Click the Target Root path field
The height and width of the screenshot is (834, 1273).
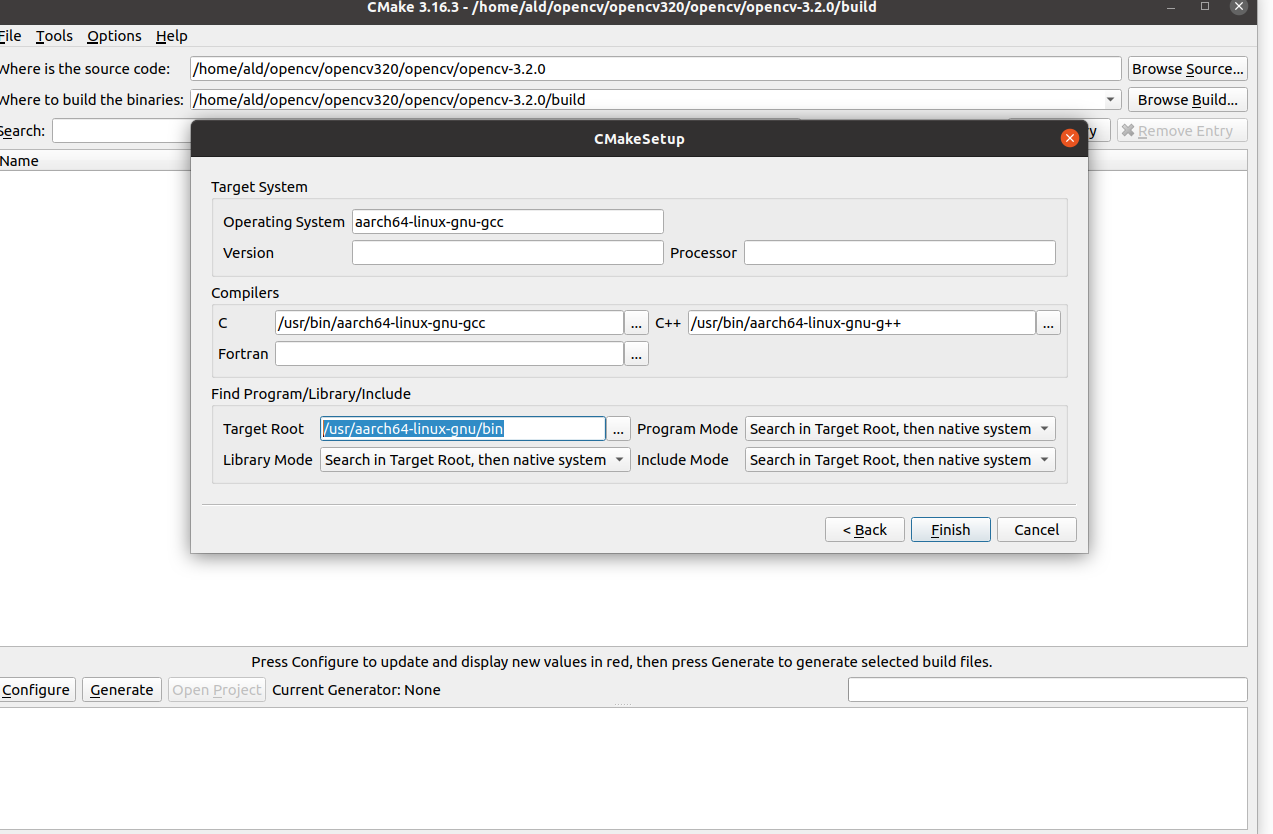point(463,429)
